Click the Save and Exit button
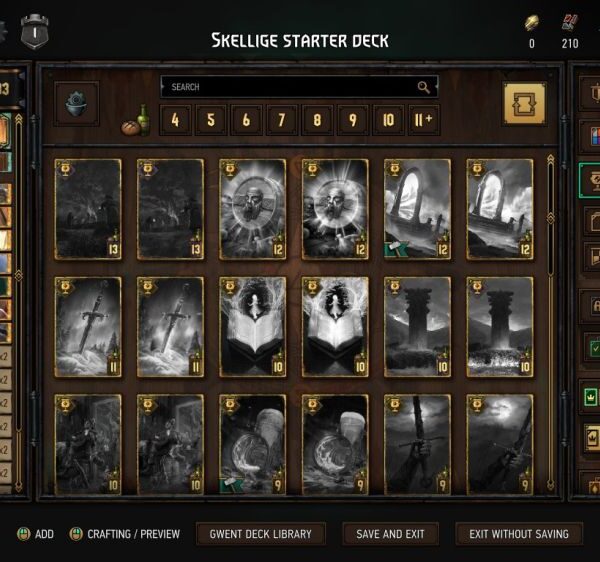600x562 pixels. [x=390, y=534]
